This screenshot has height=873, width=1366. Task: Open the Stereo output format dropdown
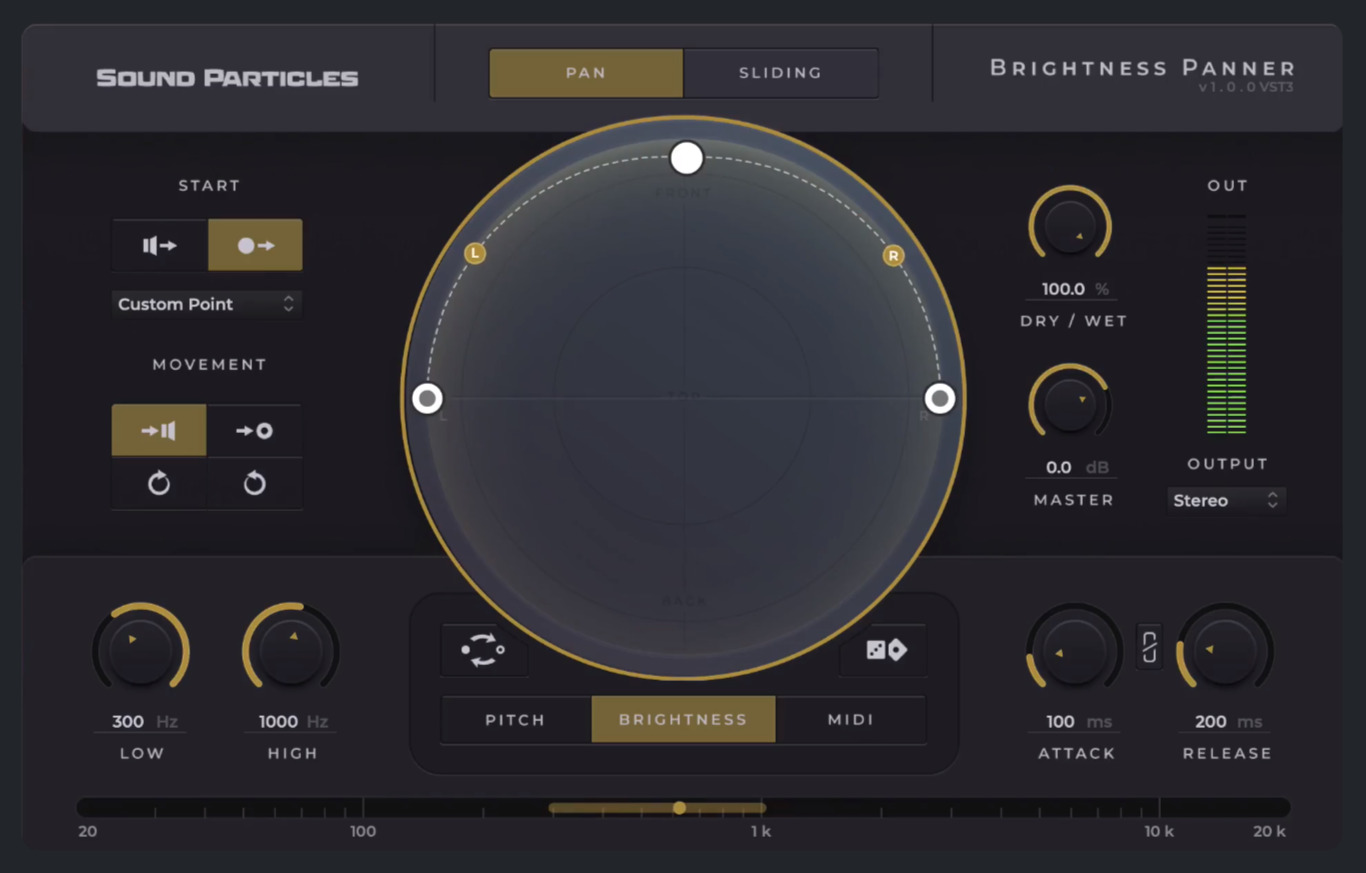coord(1226,500)
